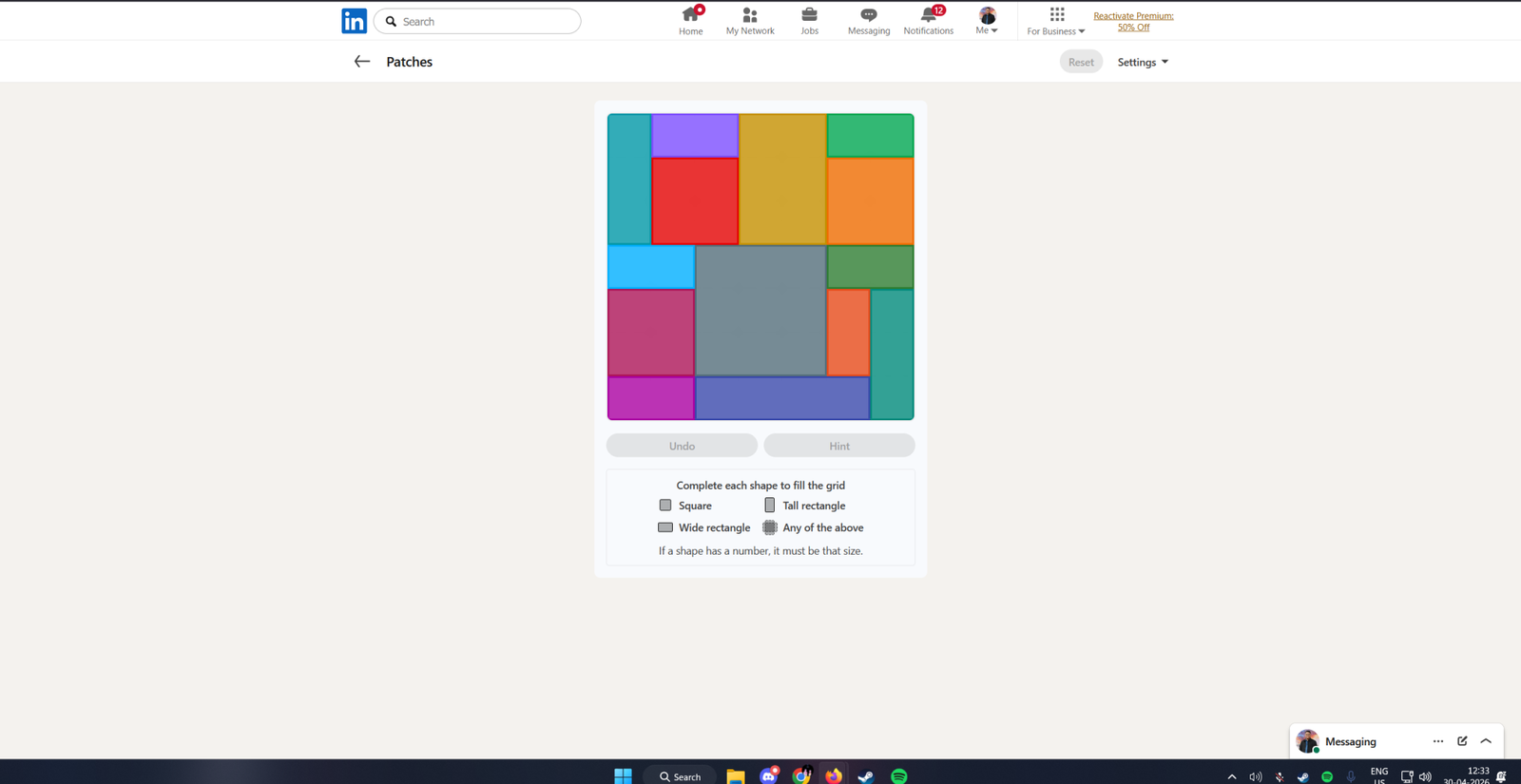The height and width of the screenshot is (784, 1521).
Task: Click the LinkedIn search input field
Action: click(x=487, y=21)
